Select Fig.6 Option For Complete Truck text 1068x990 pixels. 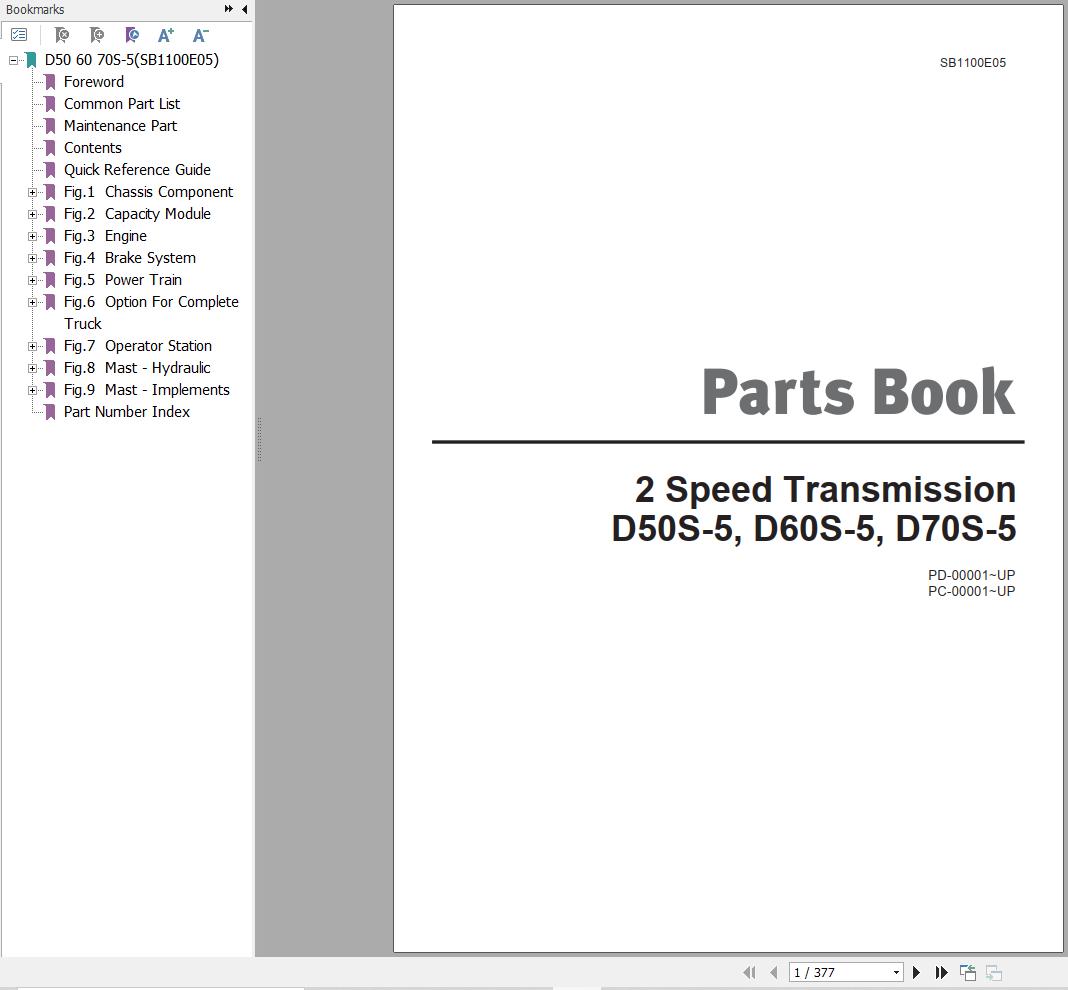pos(151,313)
